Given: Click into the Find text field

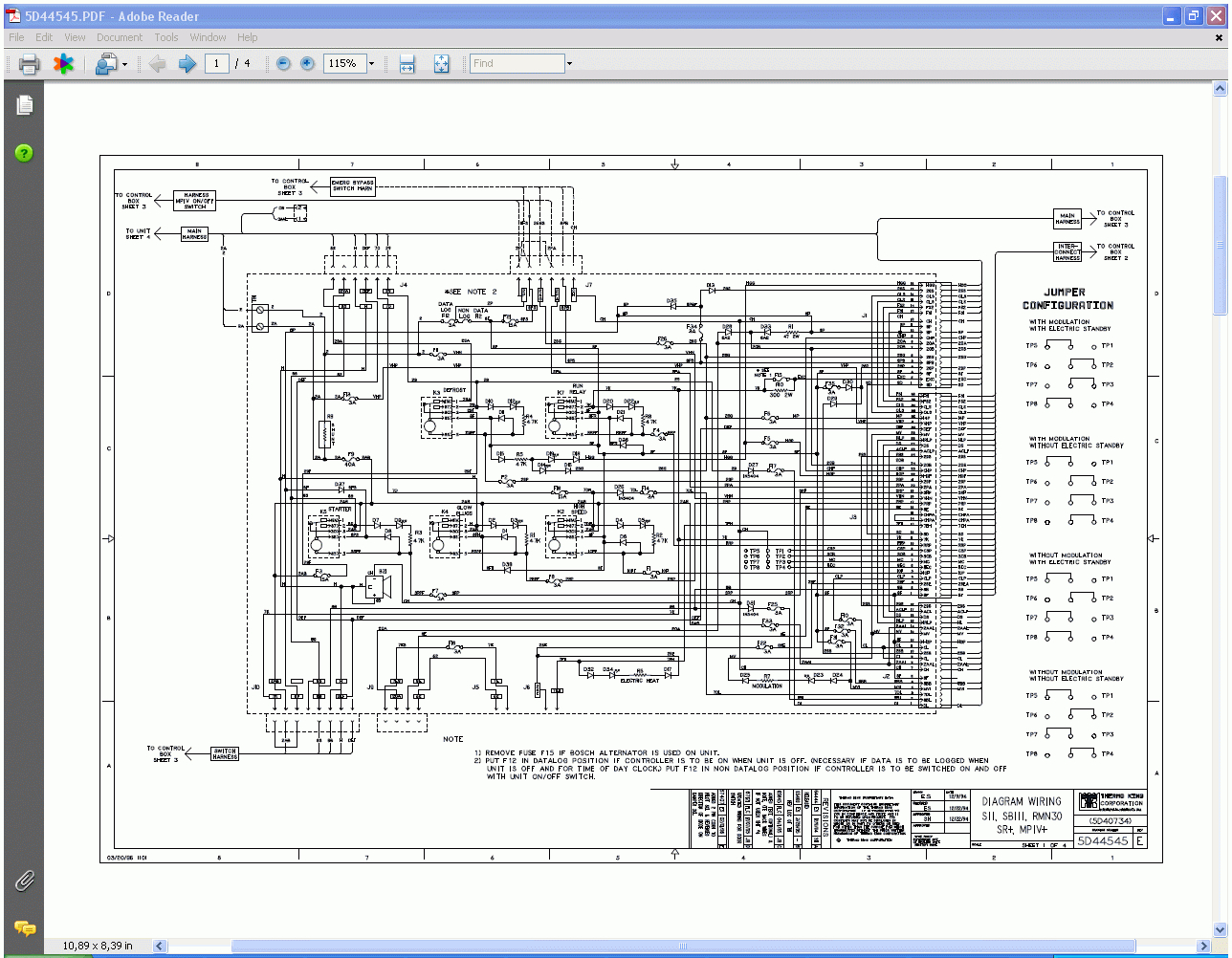Looking at the screenshot, I should pos(517,64).
